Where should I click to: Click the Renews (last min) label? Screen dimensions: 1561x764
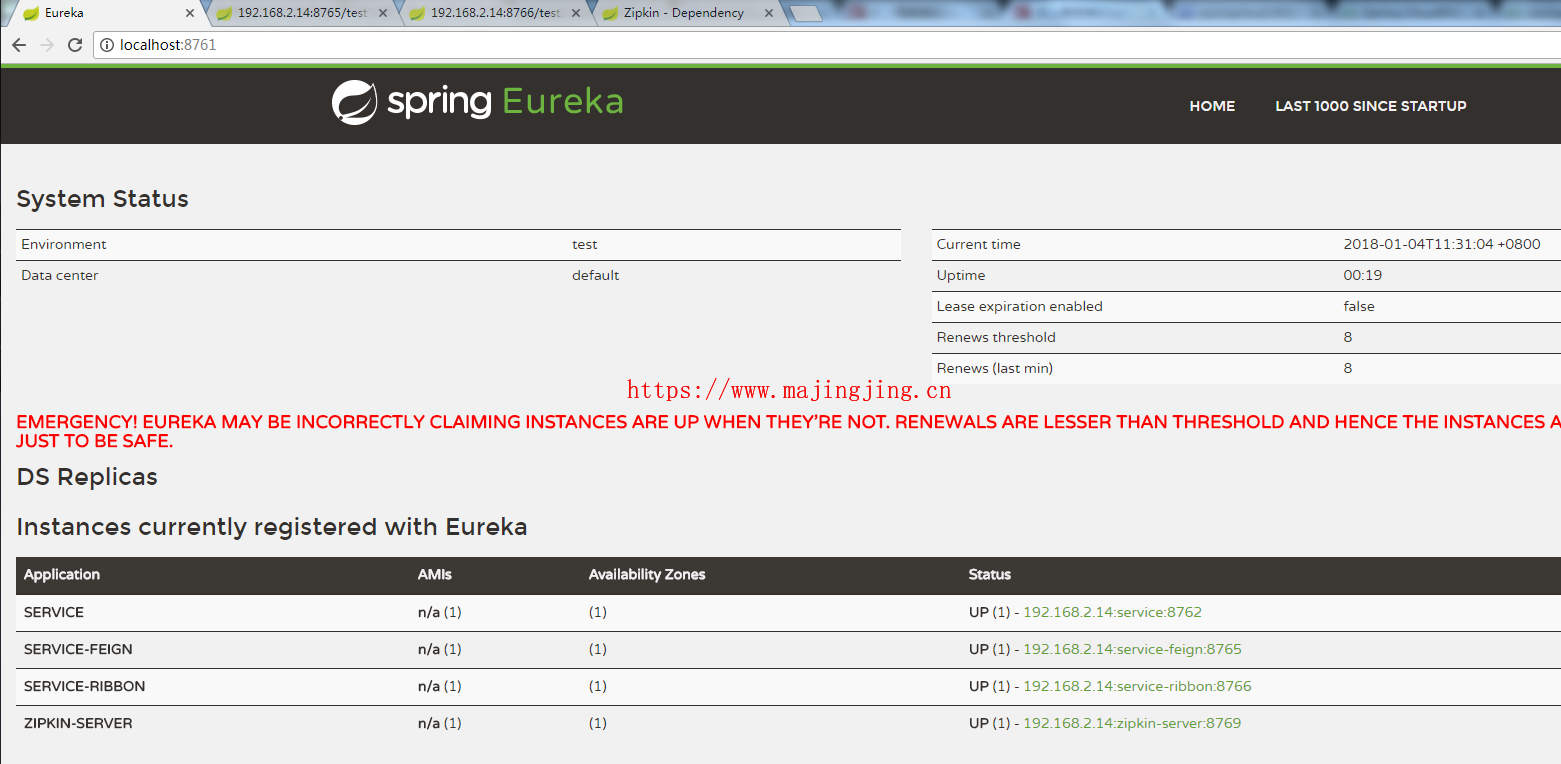click(995, 369)
